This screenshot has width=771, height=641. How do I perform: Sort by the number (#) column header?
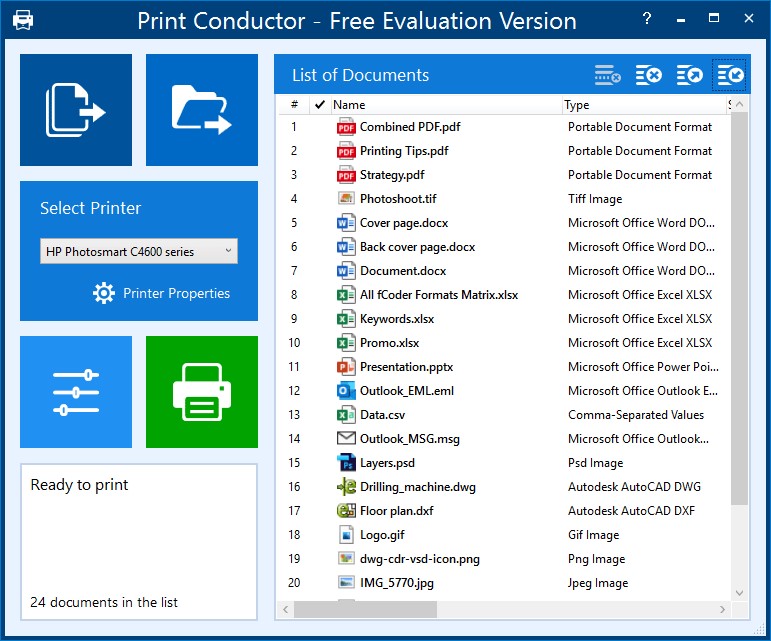pyautogui.click(x=294, y=104)
